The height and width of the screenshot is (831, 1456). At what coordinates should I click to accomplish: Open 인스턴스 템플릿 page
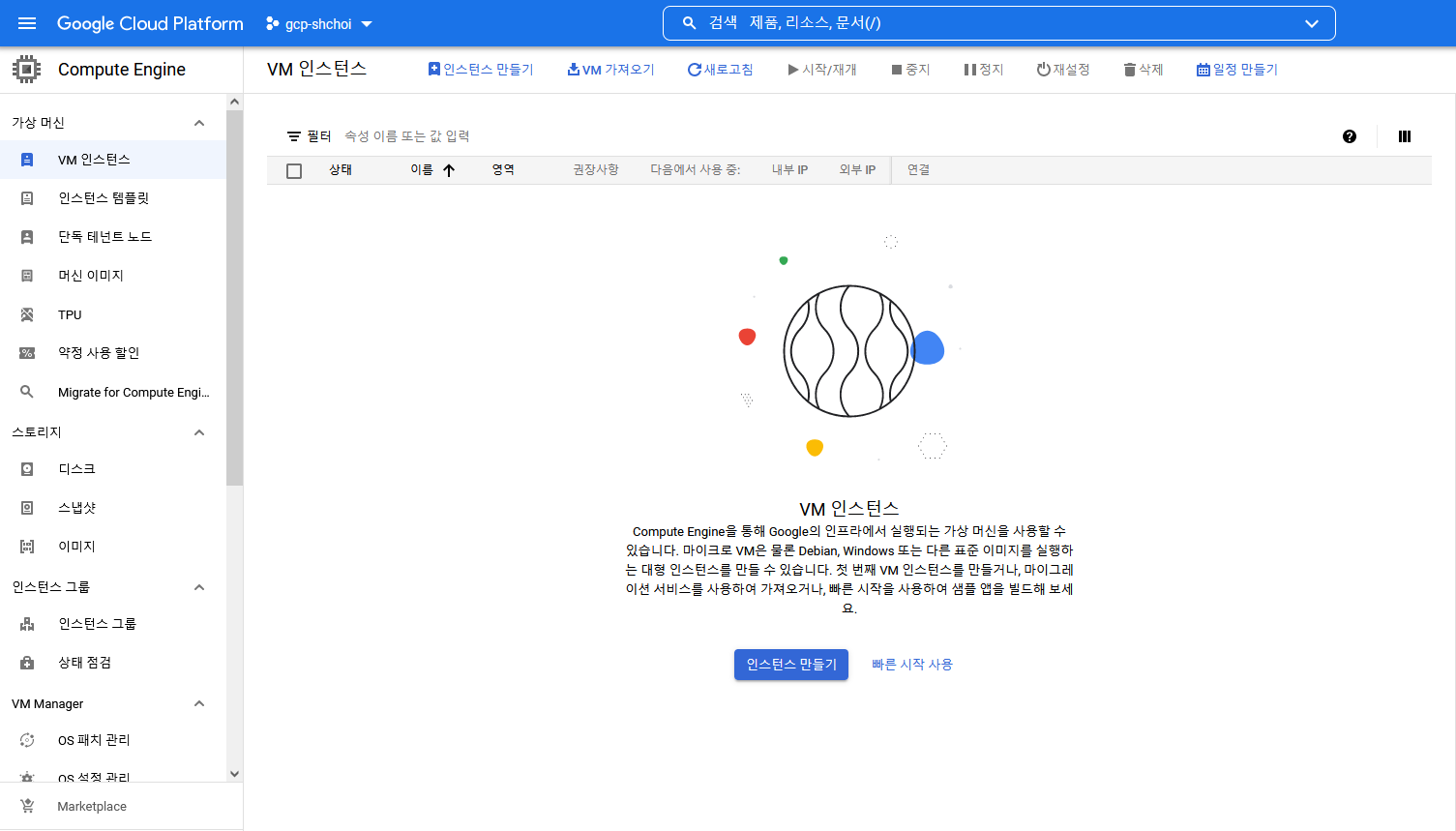113,198
